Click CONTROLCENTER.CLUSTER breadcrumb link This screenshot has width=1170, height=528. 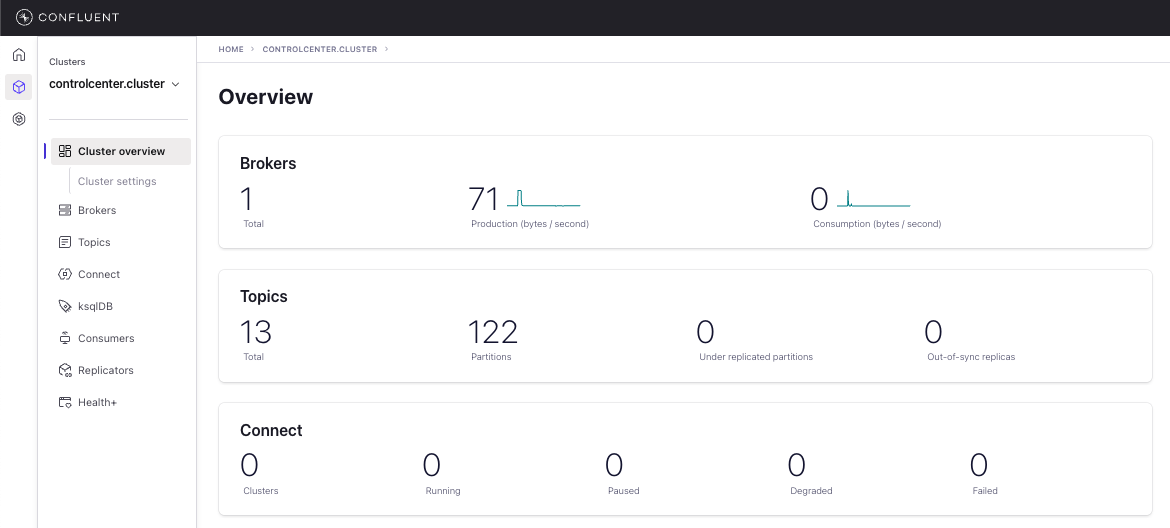[319, 49]
